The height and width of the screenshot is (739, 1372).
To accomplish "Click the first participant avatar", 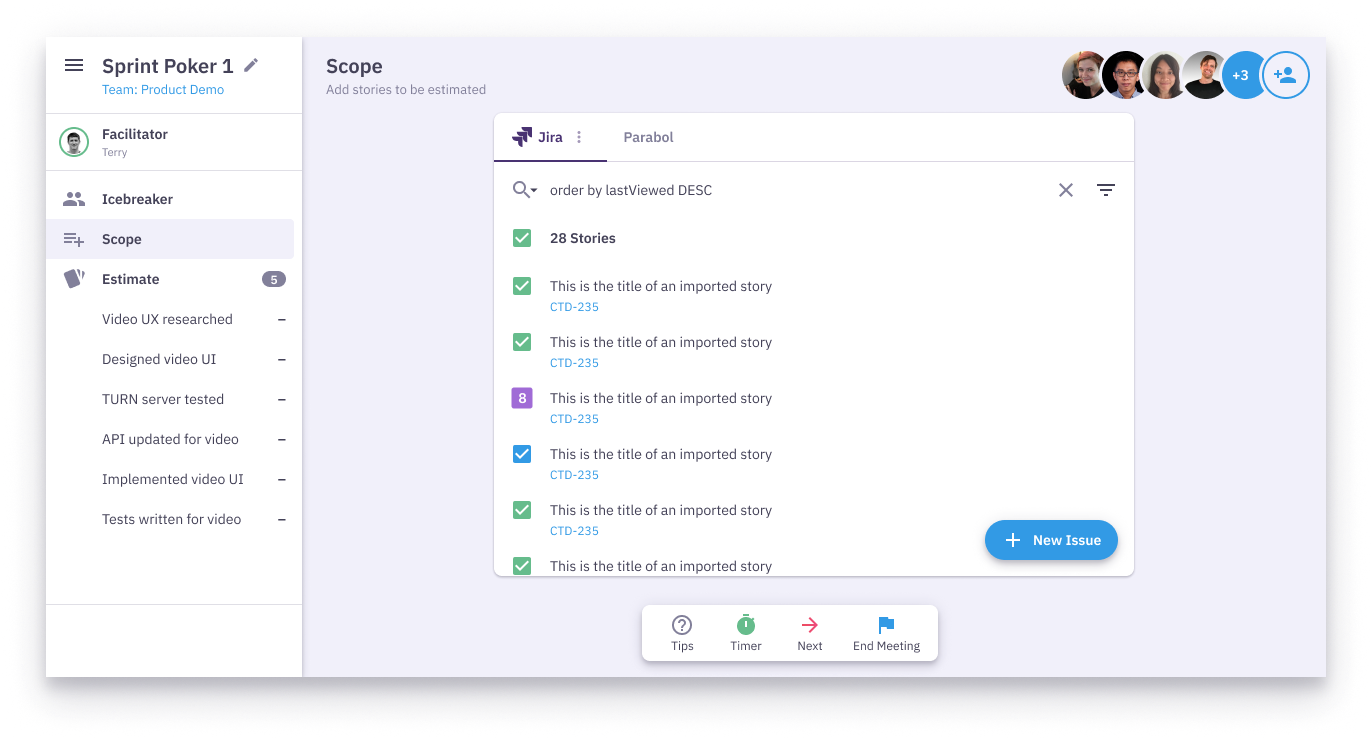I will 1084,75.
